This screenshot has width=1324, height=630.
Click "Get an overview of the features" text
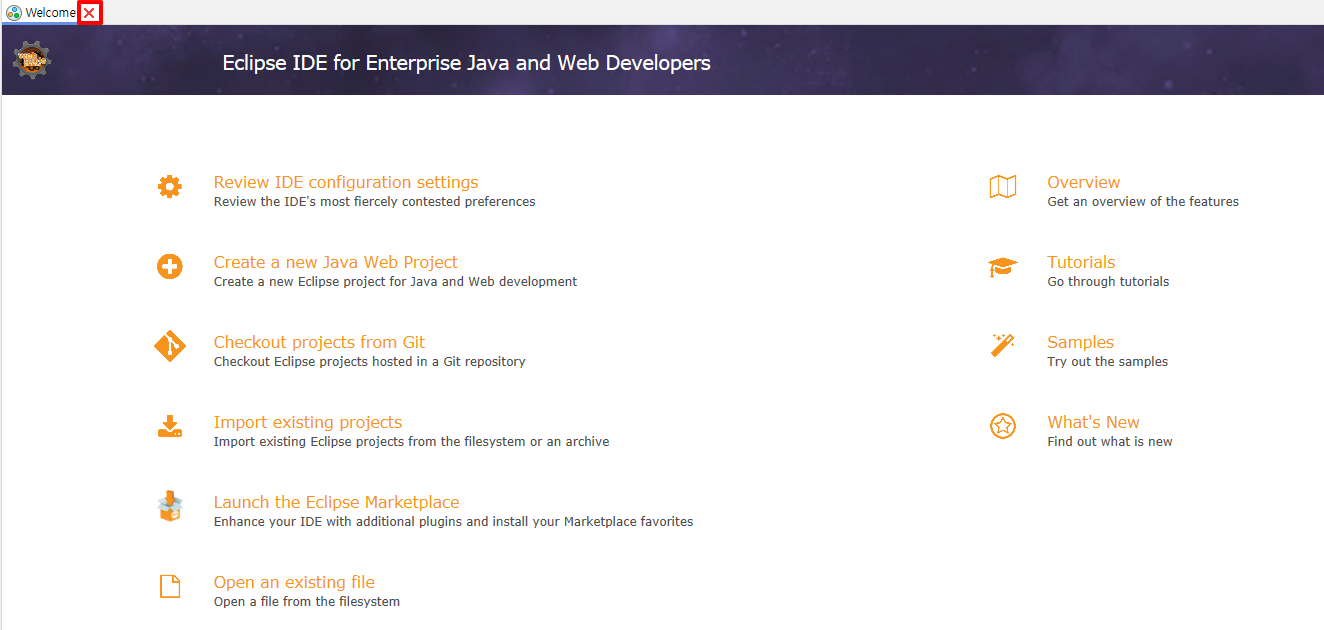tap(1143, 202)
